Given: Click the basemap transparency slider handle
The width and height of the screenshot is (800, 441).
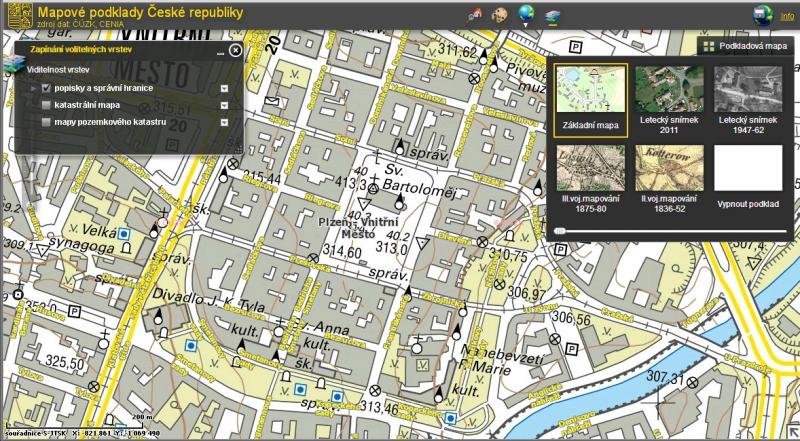Looking at the screenshot, I should coord(558,230).
